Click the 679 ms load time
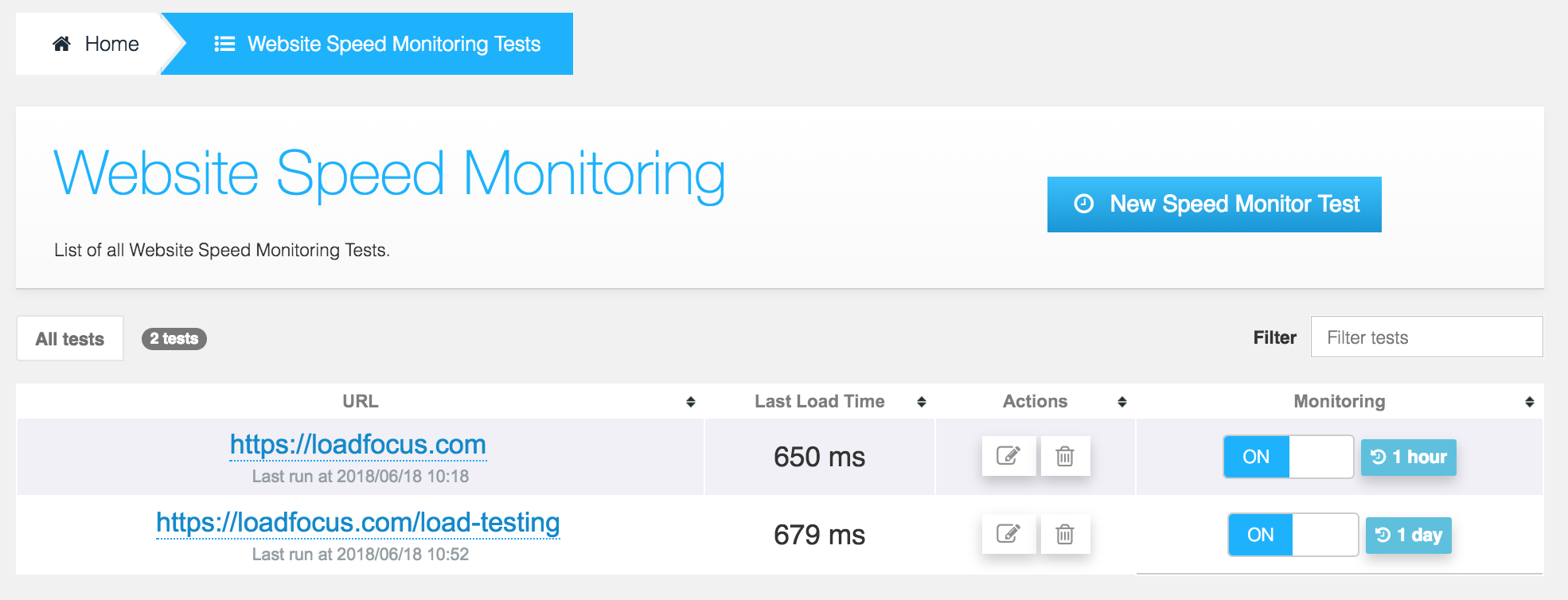This screenshot has width=1568, height=600. (x=819, y=535)
